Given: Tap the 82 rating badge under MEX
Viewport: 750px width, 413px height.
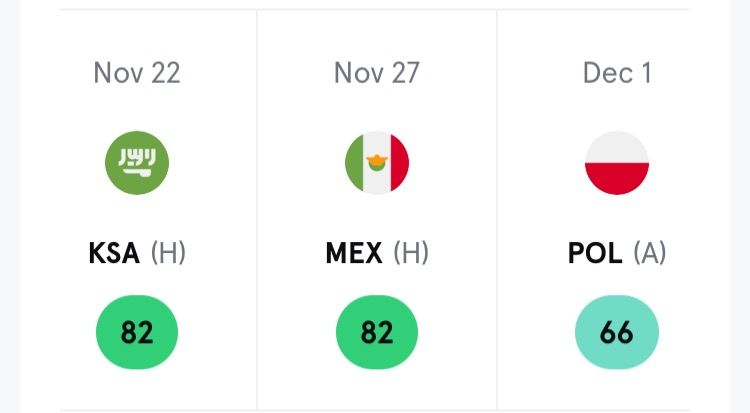Looking at the screenshot, I should (x=377, y=332).
